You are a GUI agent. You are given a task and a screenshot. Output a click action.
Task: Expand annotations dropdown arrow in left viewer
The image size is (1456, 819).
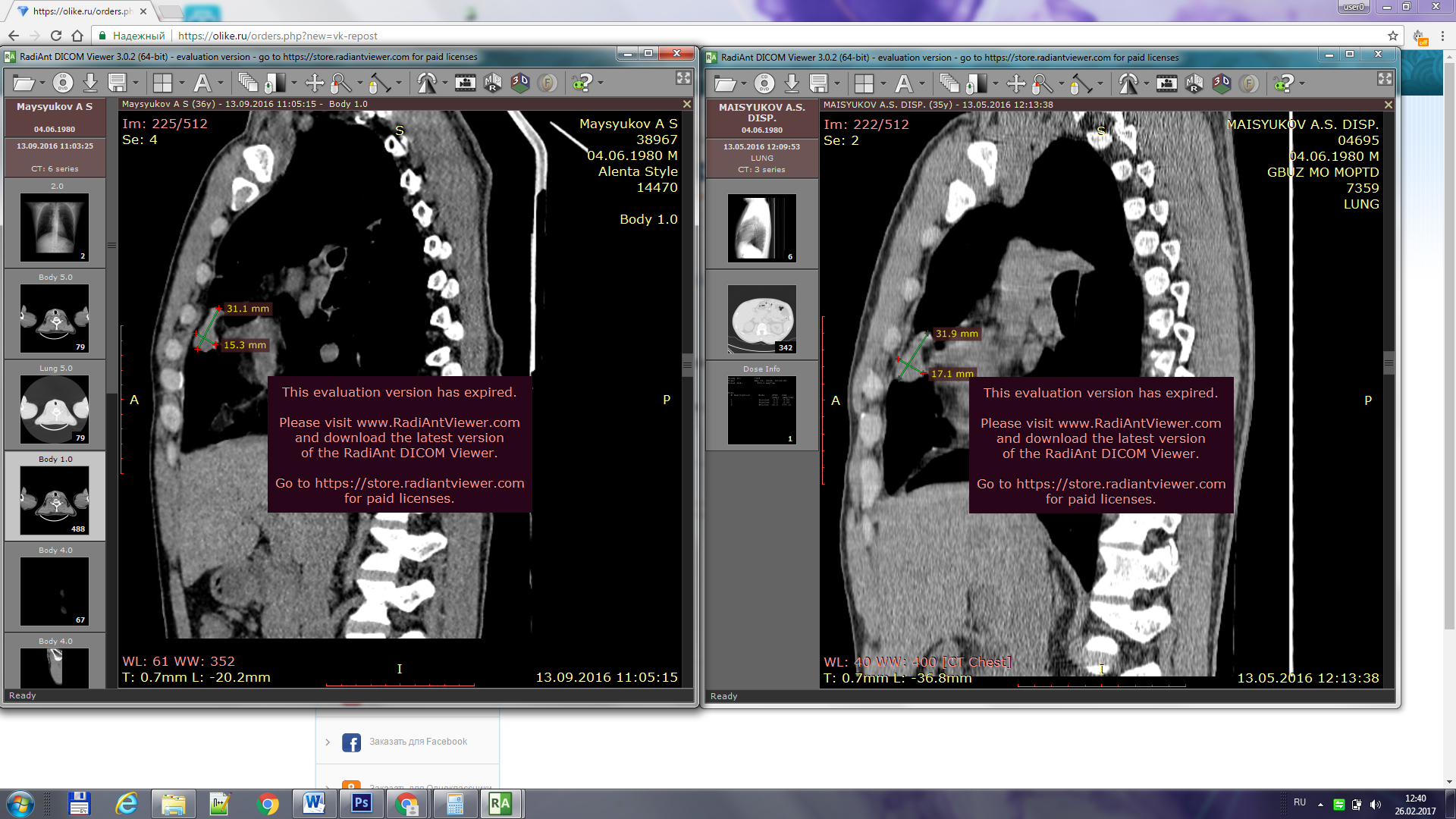click(x=221, y=83)
